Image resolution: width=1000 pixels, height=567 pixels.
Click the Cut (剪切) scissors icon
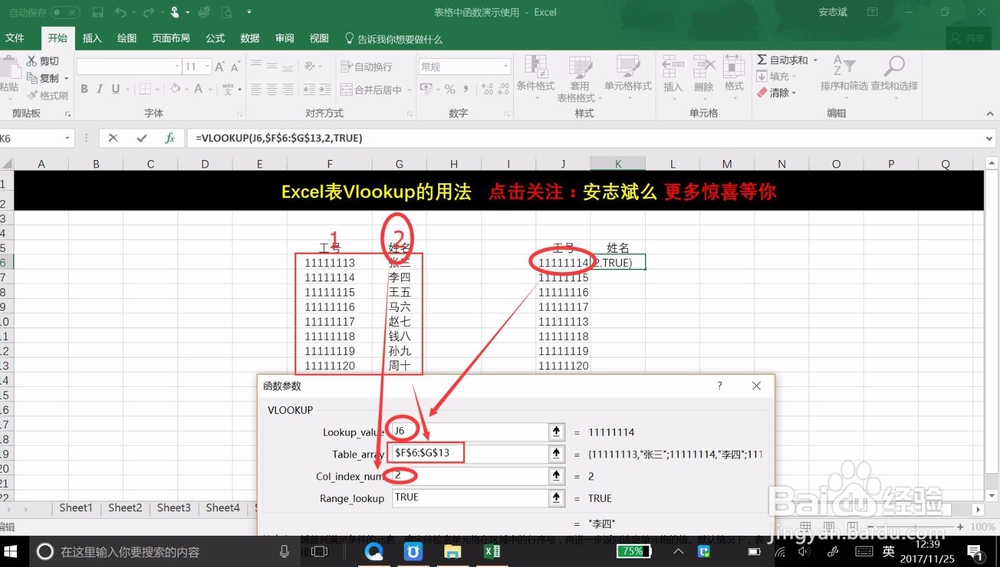32,61
